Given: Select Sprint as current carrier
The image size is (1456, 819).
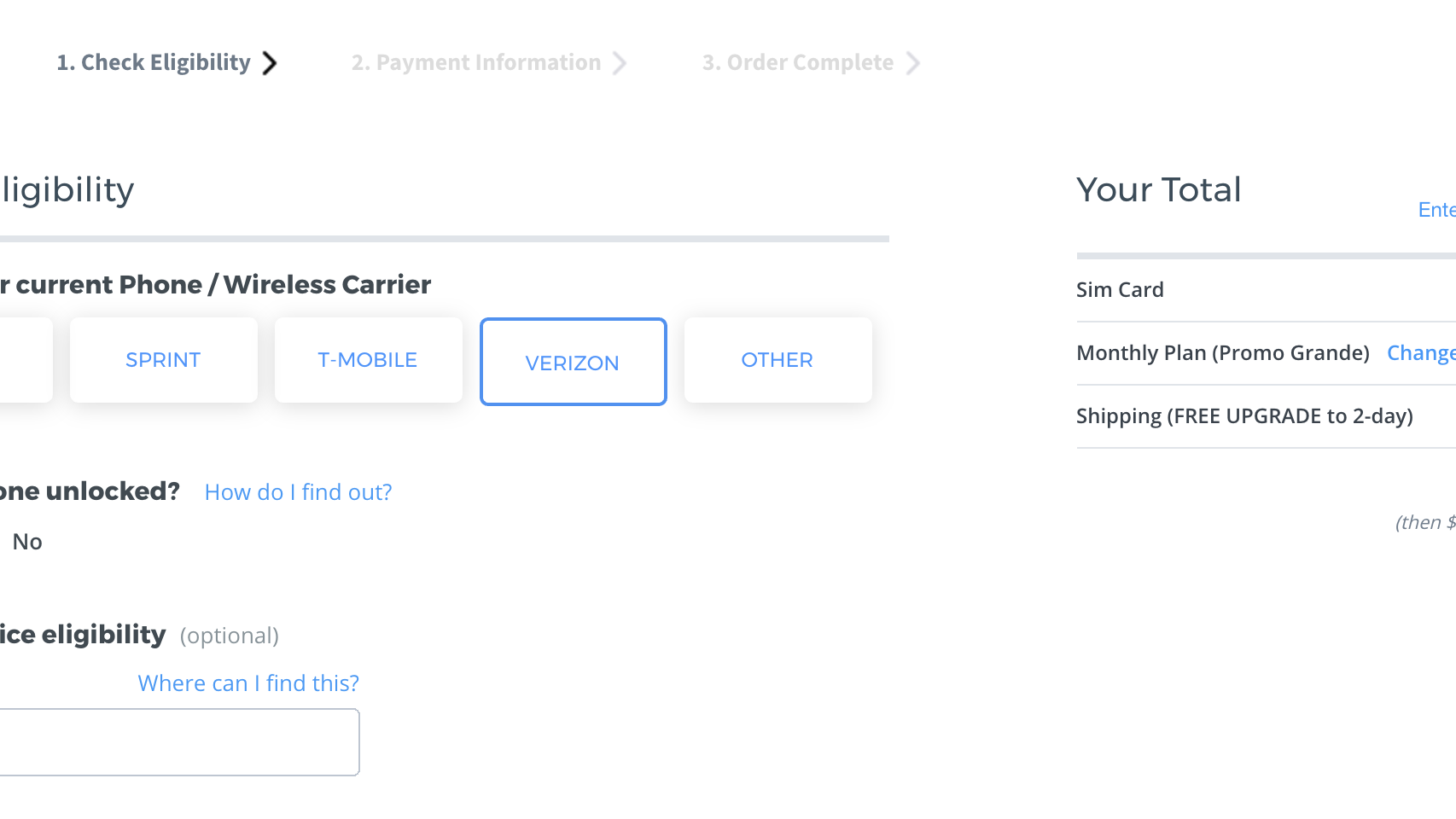Looking at the screenshot, I should tap(163, 360).
